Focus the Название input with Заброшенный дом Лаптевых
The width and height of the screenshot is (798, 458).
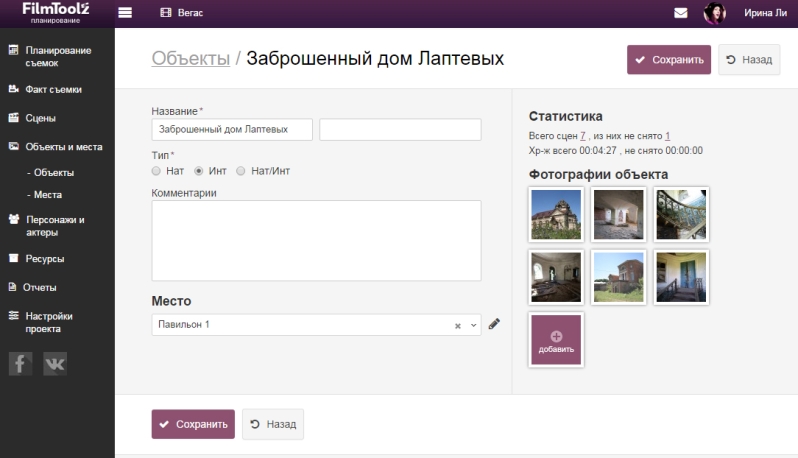[x=232, y=129]
